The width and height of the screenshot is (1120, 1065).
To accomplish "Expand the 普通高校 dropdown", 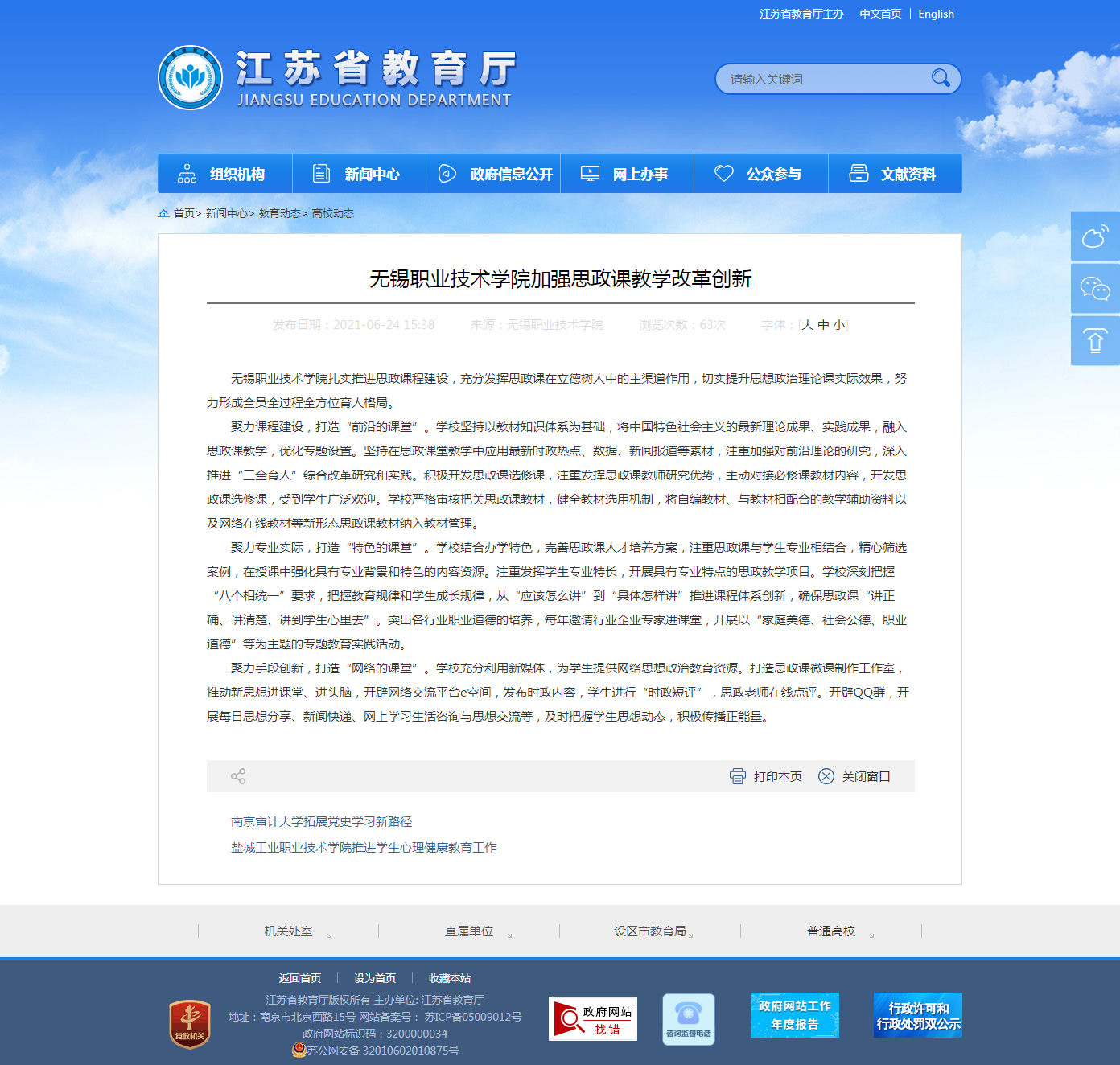I will tap(831, 931).
